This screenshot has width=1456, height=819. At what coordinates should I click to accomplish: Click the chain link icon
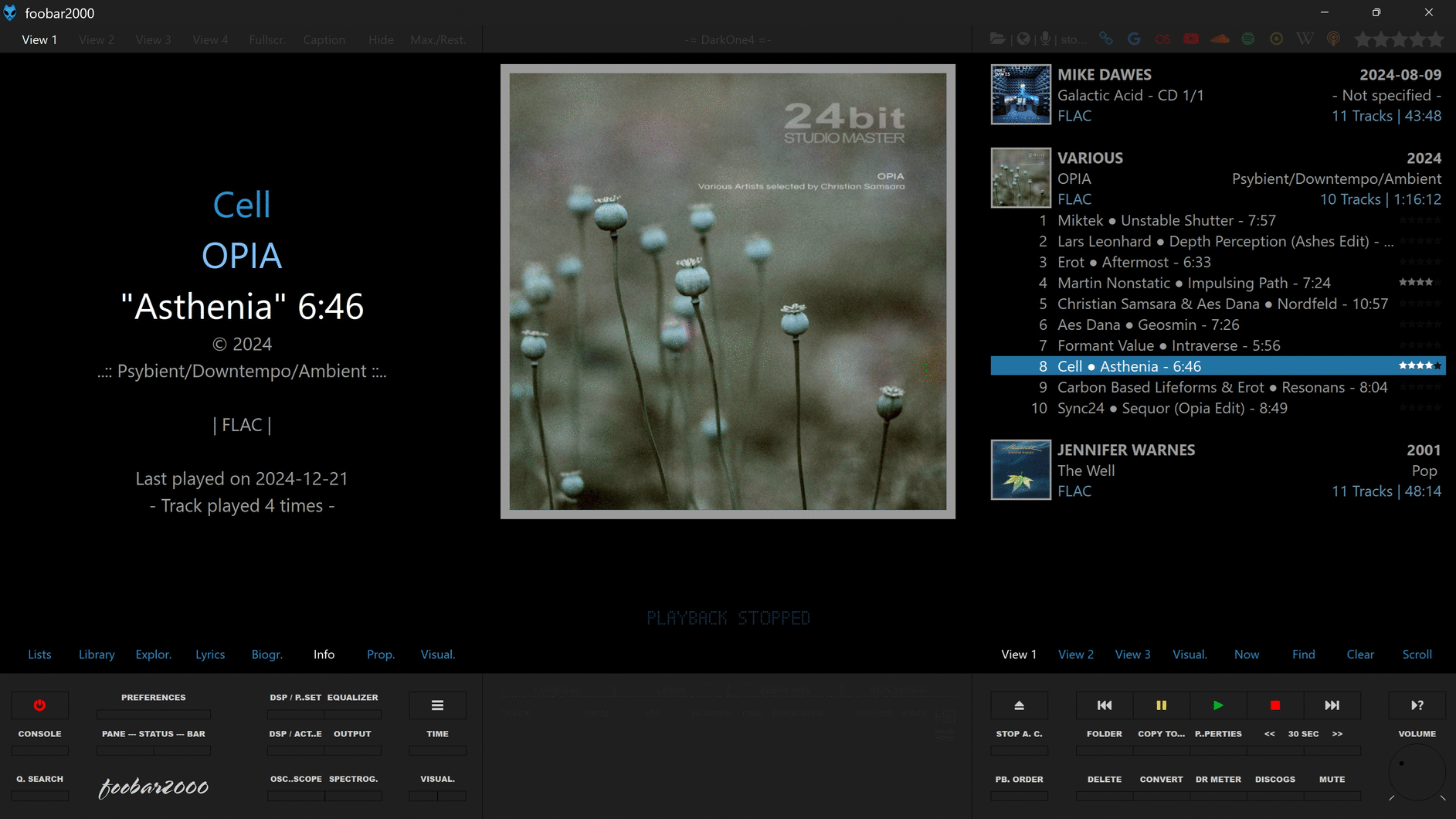click(x=1106, y=39)
